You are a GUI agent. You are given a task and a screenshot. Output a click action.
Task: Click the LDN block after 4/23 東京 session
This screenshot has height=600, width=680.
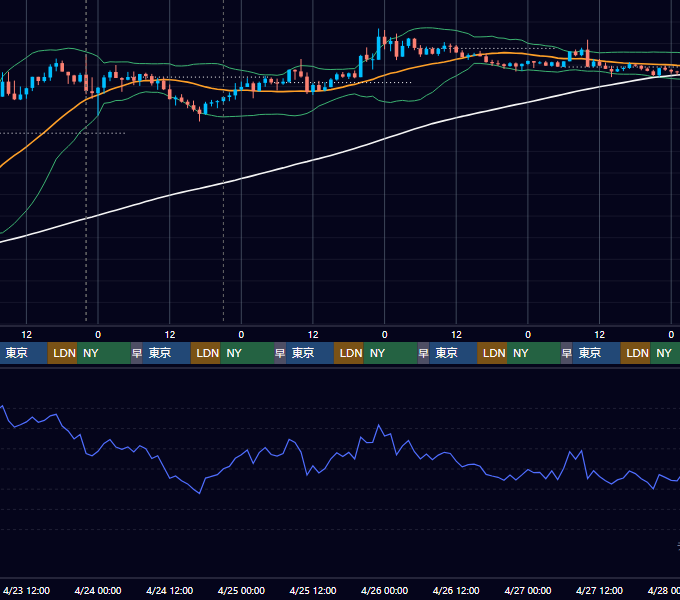[62, 353]
